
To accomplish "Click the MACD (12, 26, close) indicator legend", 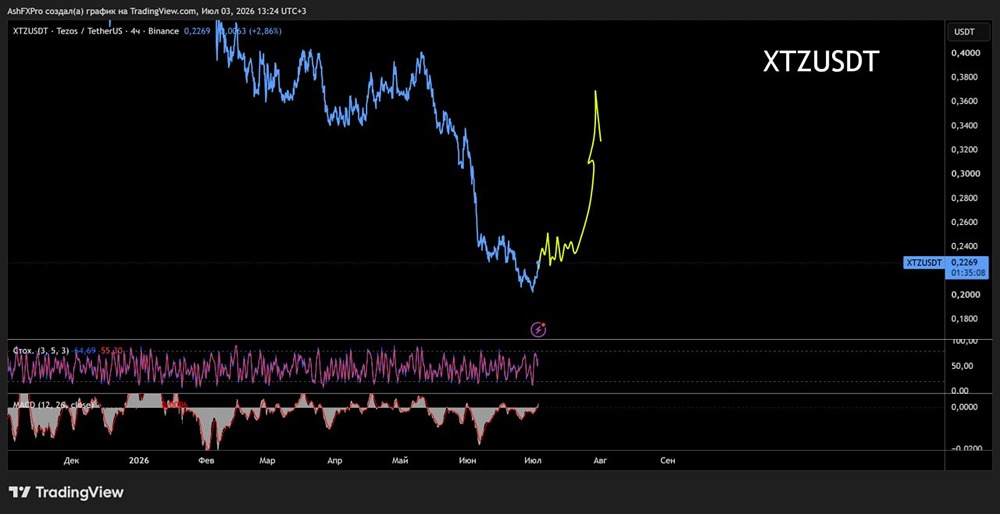I will [x=53, y=405].
